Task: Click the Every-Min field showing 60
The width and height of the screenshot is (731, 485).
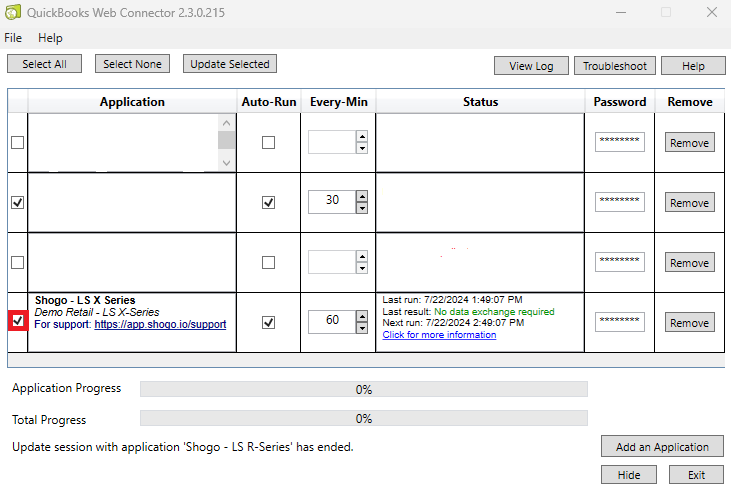Action: 332,322
